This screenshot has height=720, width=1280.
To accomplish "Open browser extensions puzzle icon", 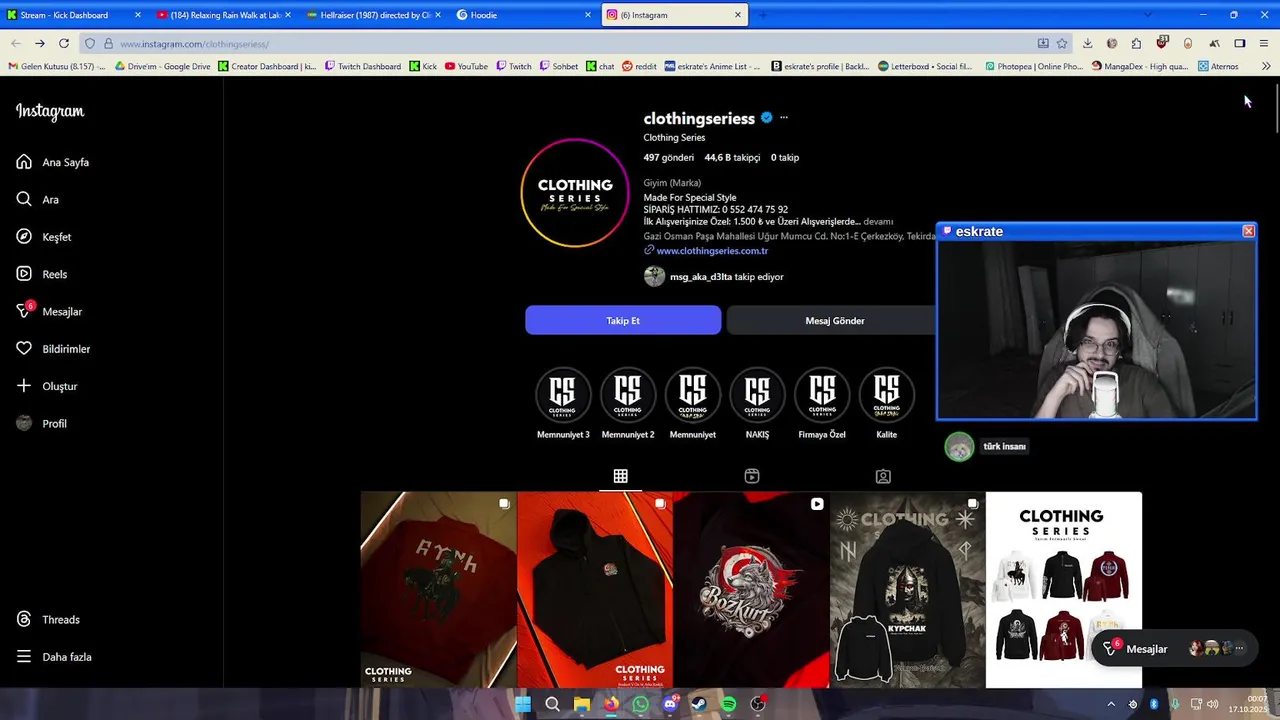I will (1136, 44).
